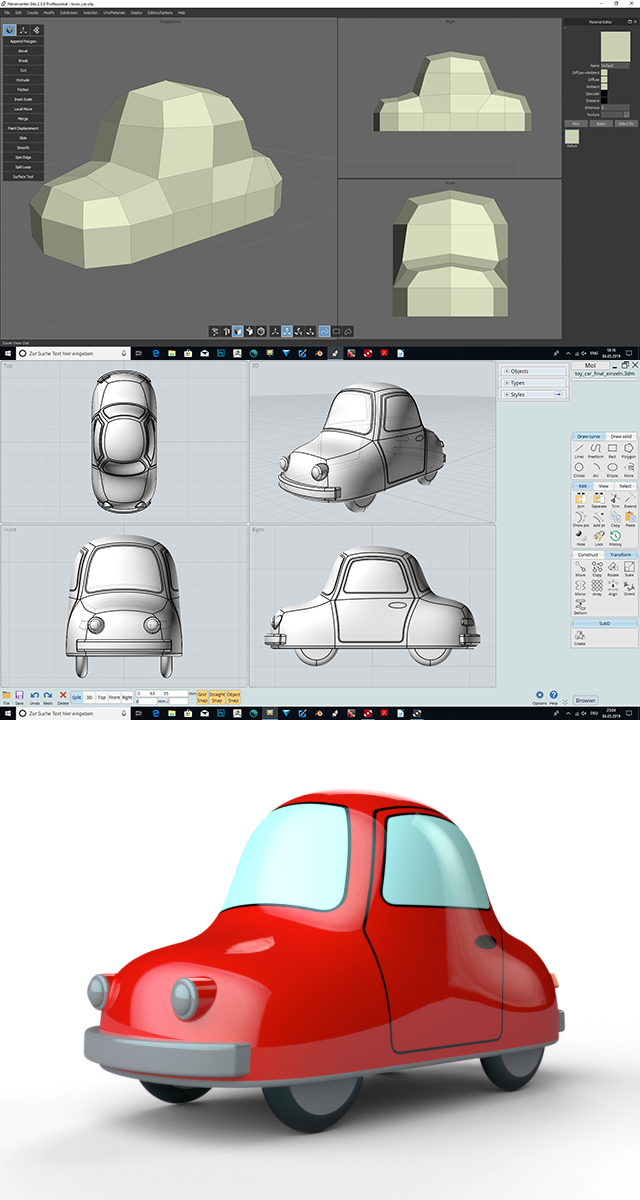
Task: Switch viewport to 3D view
Action: (x=89, y=697)
